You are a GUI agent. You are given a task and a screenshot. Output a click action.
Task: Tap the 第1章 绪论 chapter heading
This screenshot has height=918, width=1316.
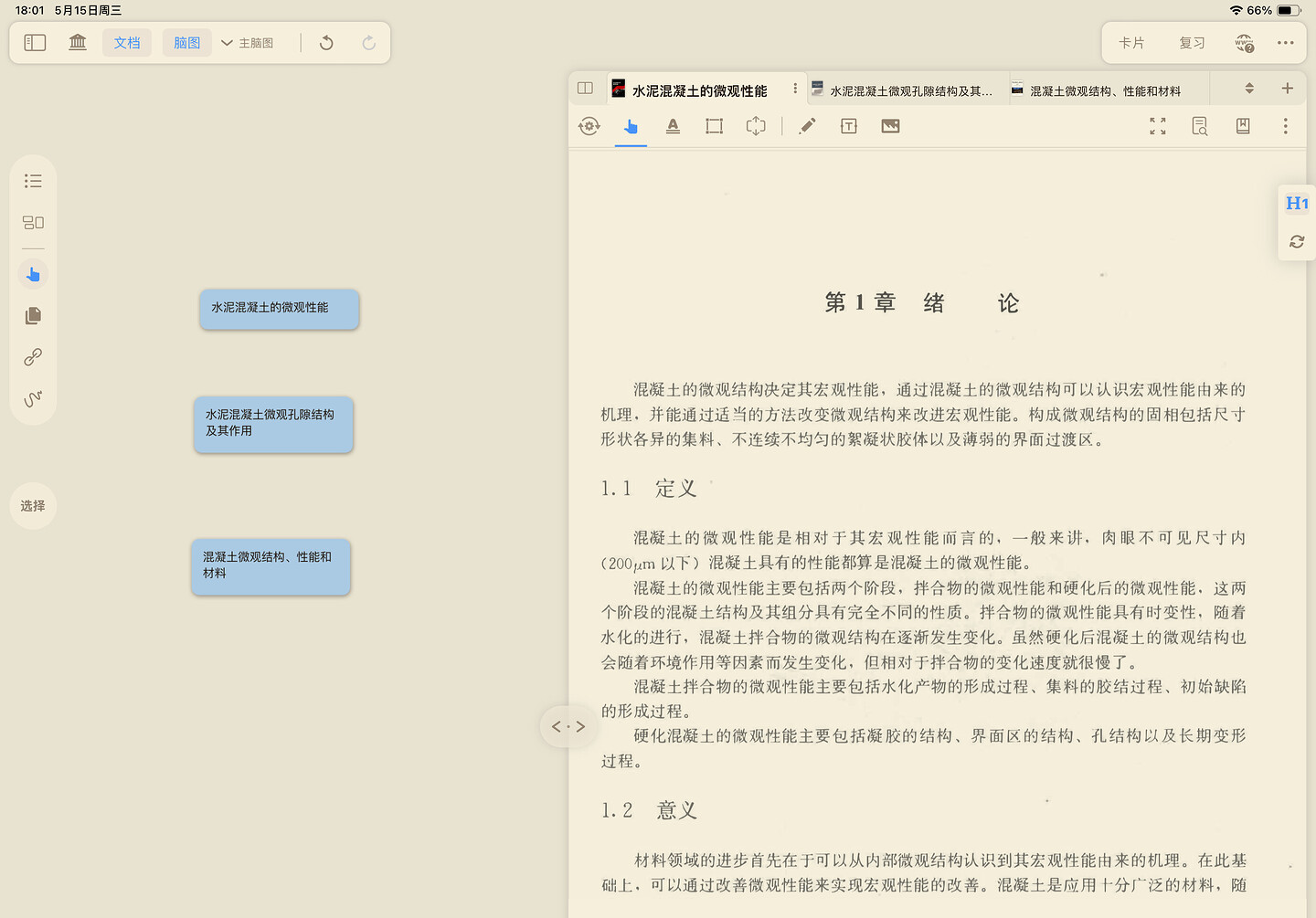(x=922, y=303)
